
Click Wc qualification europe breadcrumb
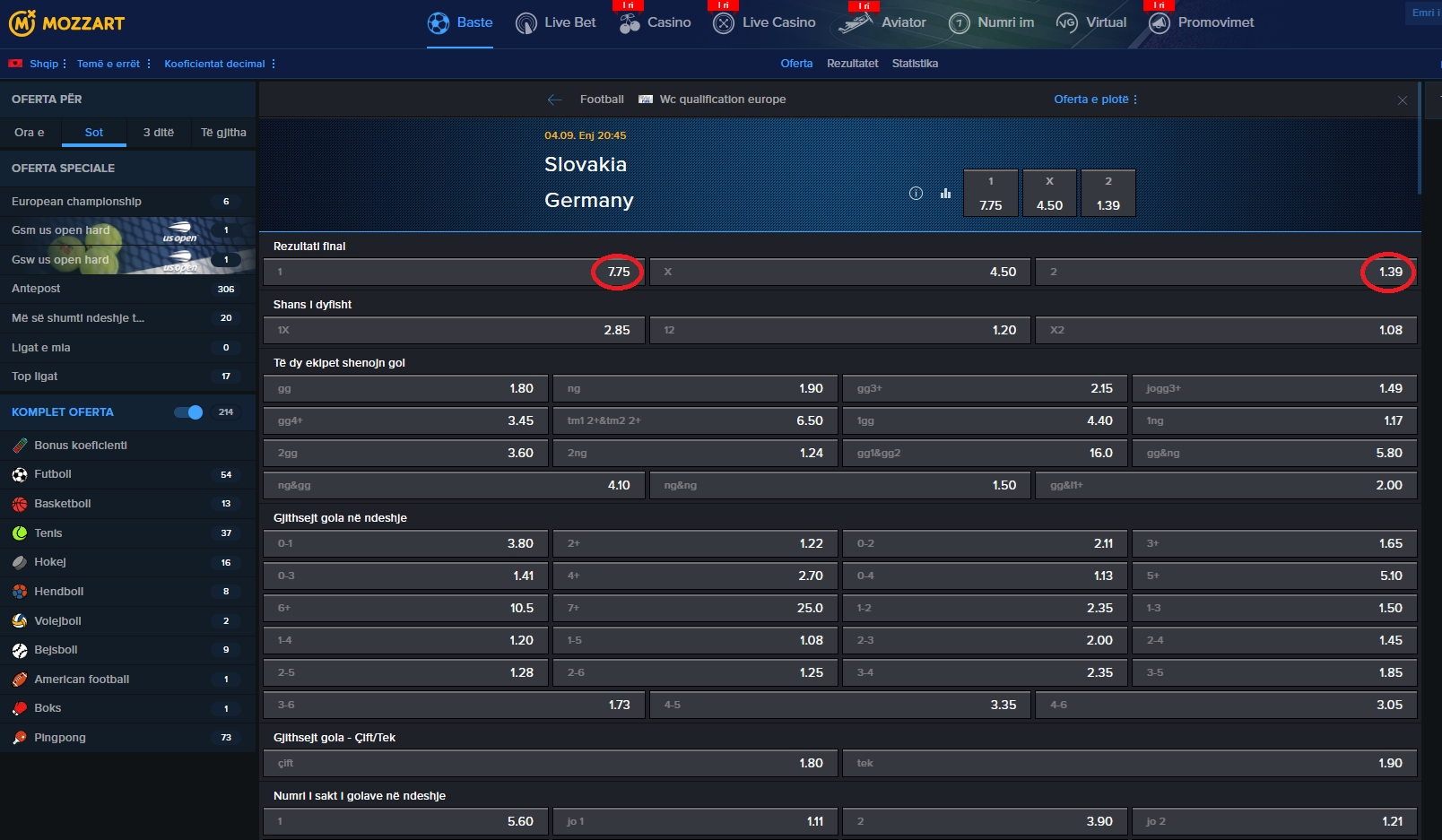[722, 100]
